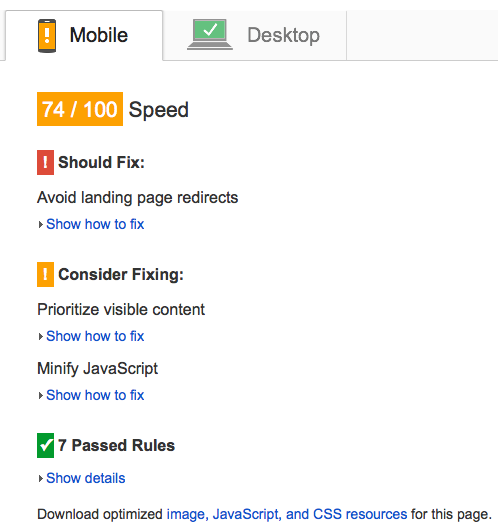498x529 pixels.
Task: Click the Speed label beside the score
Action: (x=159, y=110)
